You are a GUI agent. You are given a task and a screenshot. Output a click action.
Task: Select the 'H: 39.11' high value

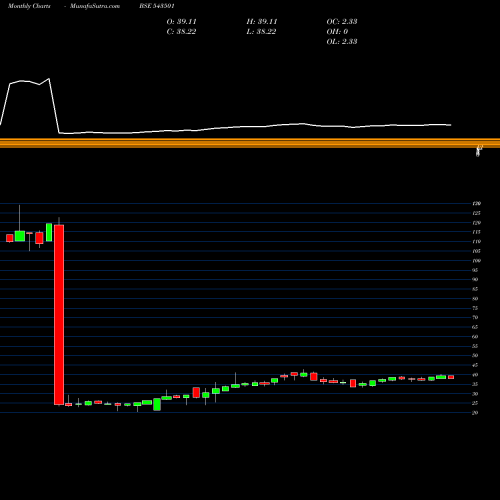click(x=262, y=22)
